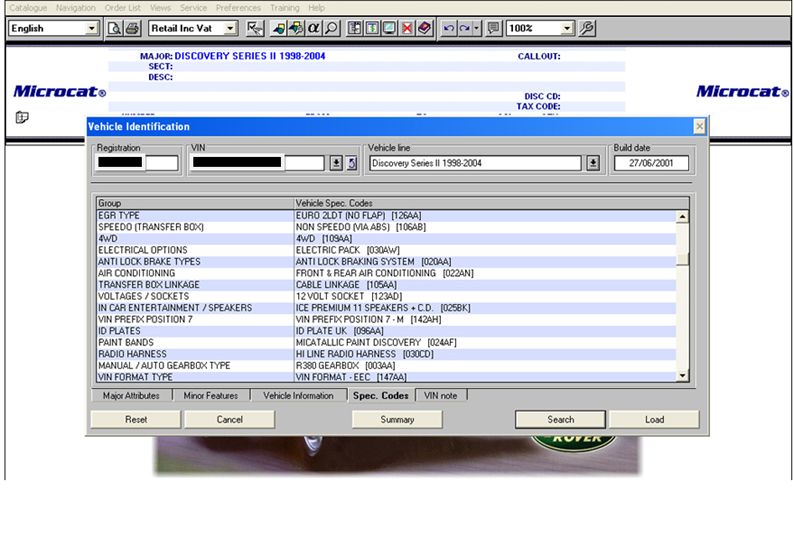Click the small index icon below Microcat logo
Viewport: 794px width, 537px height.
[x=22, y=118]
